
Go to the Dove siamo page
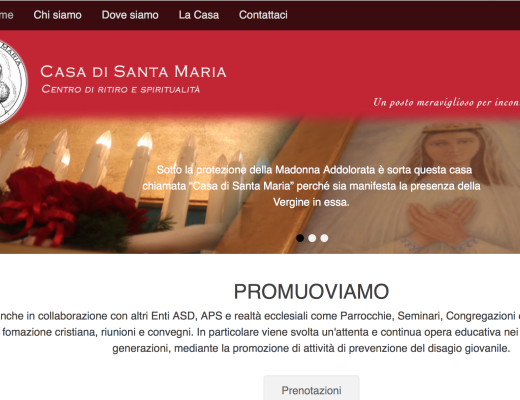point(130,15)
